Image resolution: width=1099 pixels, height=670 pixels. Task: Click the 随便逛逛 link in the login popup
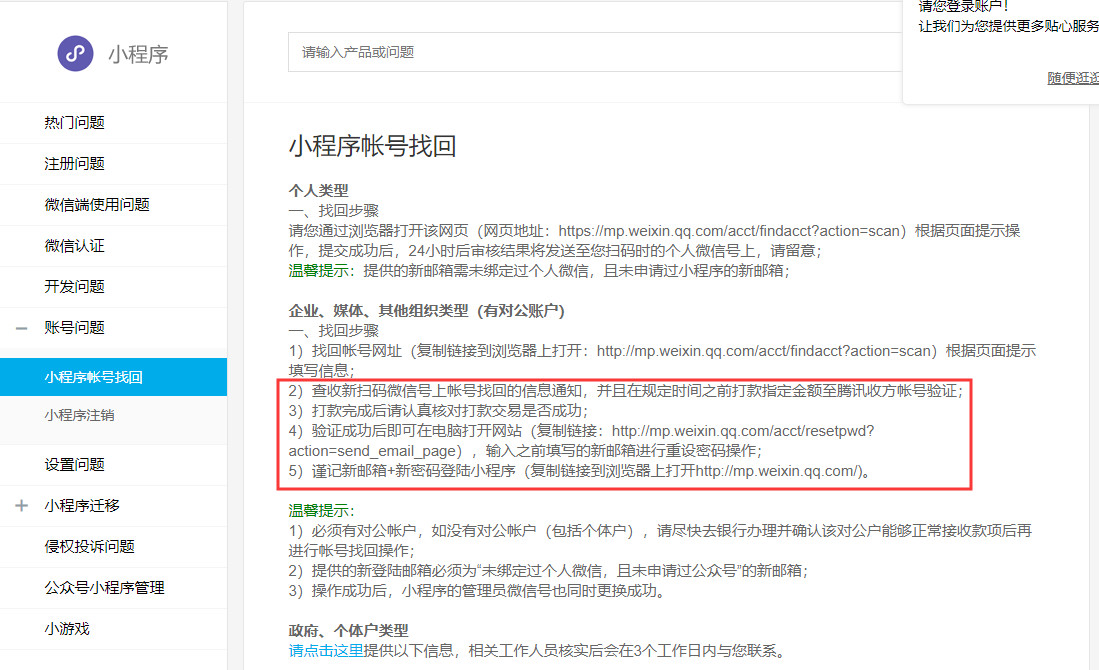click(x=1073, y=78)
